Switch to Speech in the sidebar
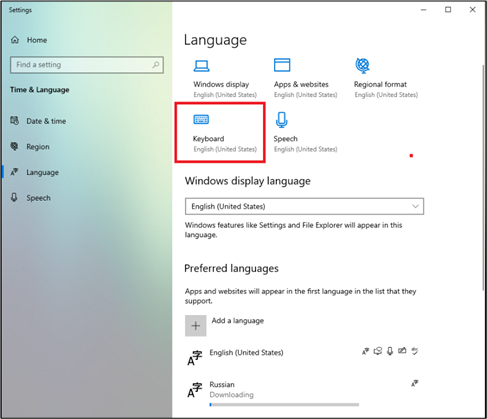 (38, 198)
